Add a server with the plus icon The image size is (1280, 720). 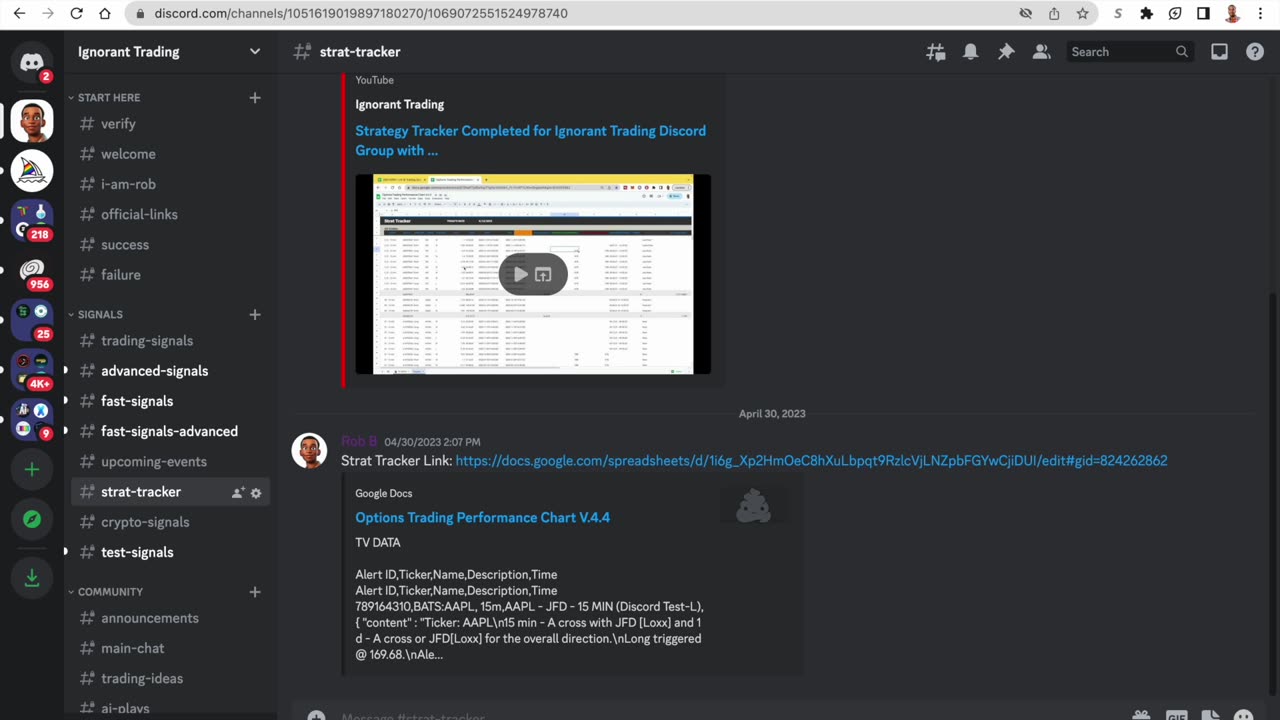(32, 470)
